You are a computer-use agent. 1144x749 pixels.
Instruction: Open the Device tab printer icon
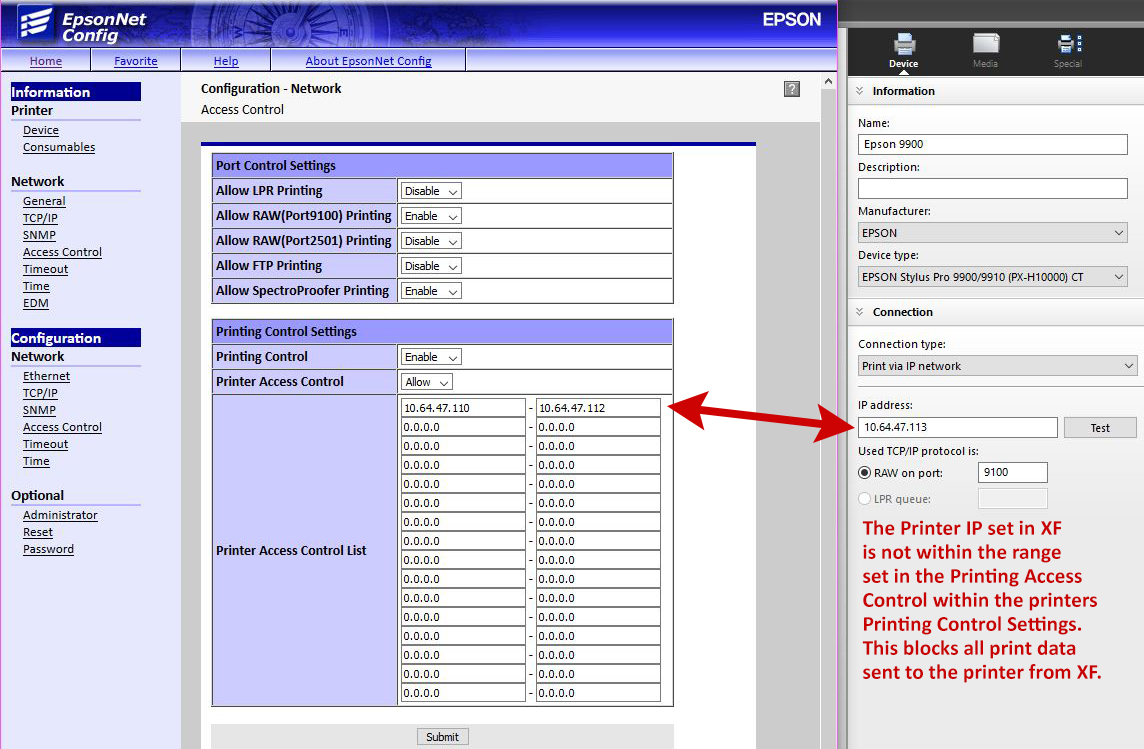[x=904, y=44]
